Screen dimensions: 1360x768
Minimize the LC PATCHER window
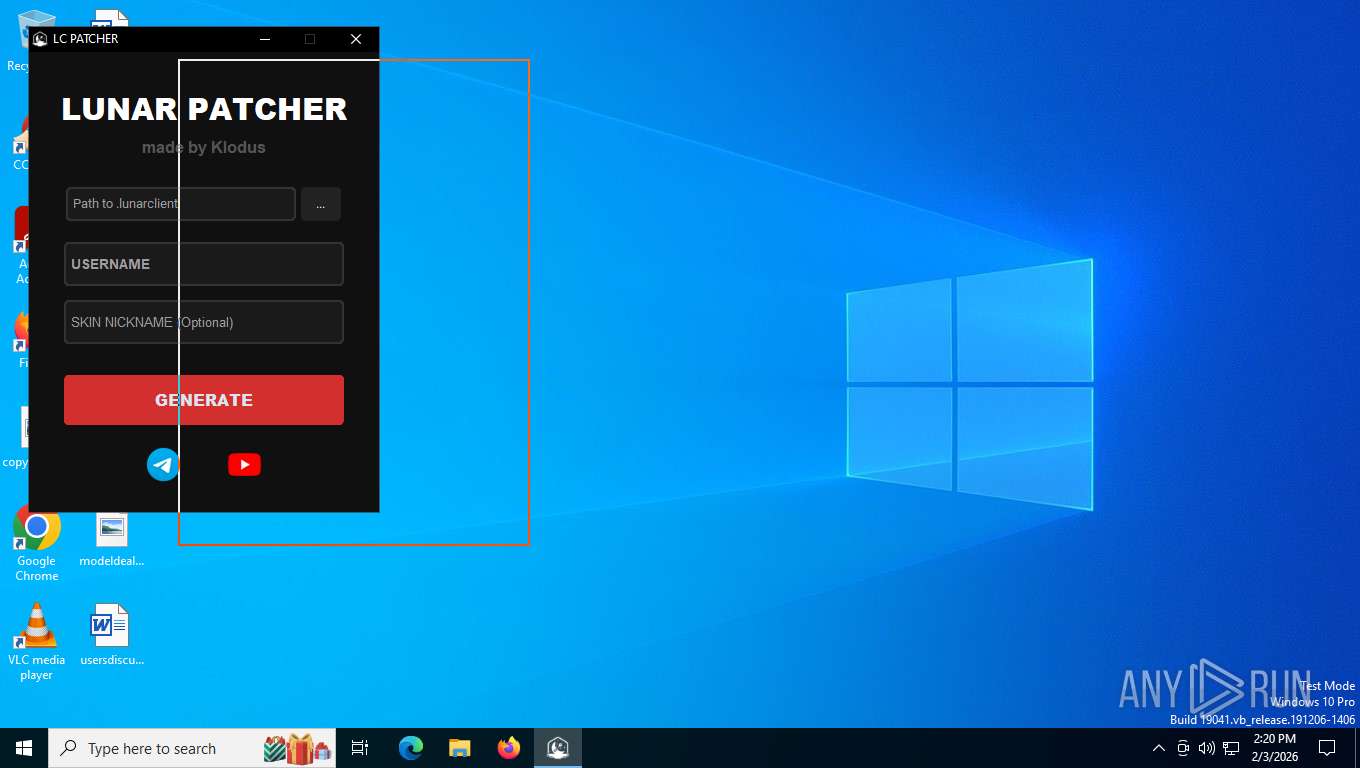click(265, 39)
